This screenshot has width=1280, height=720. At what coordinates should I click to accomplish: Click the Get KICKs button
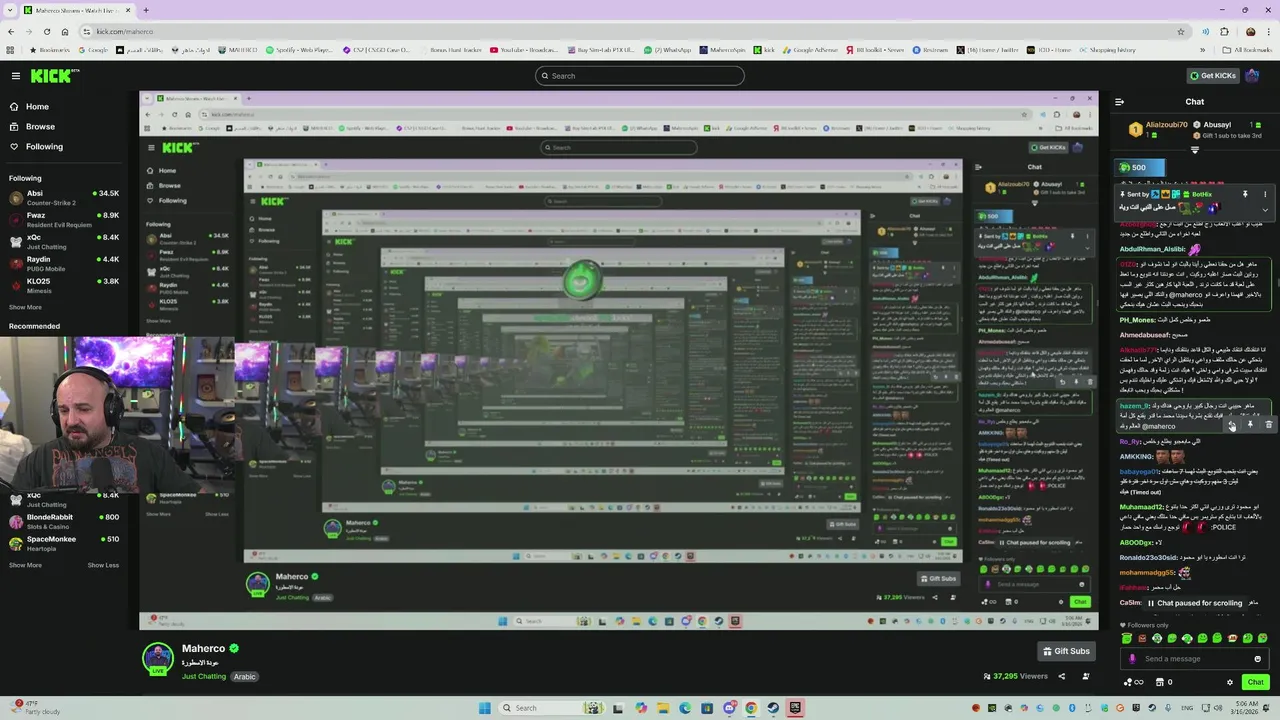(1211, 76)
